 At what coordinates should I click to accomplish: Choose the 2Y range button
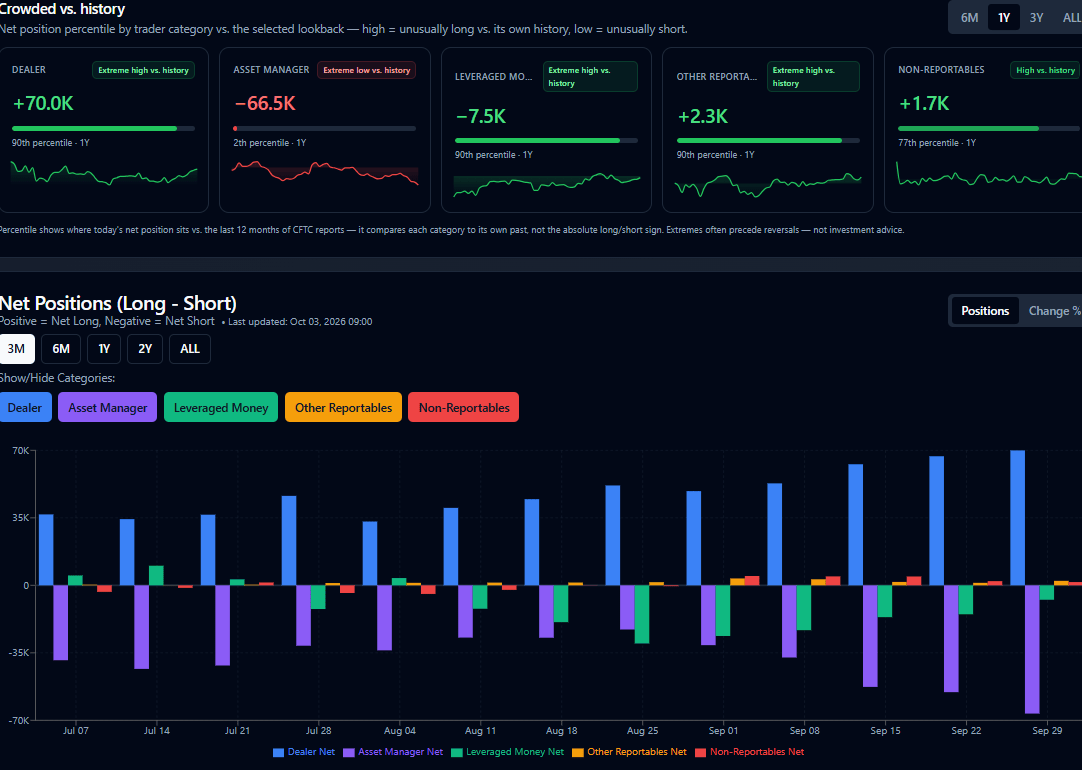click(145, 348)
